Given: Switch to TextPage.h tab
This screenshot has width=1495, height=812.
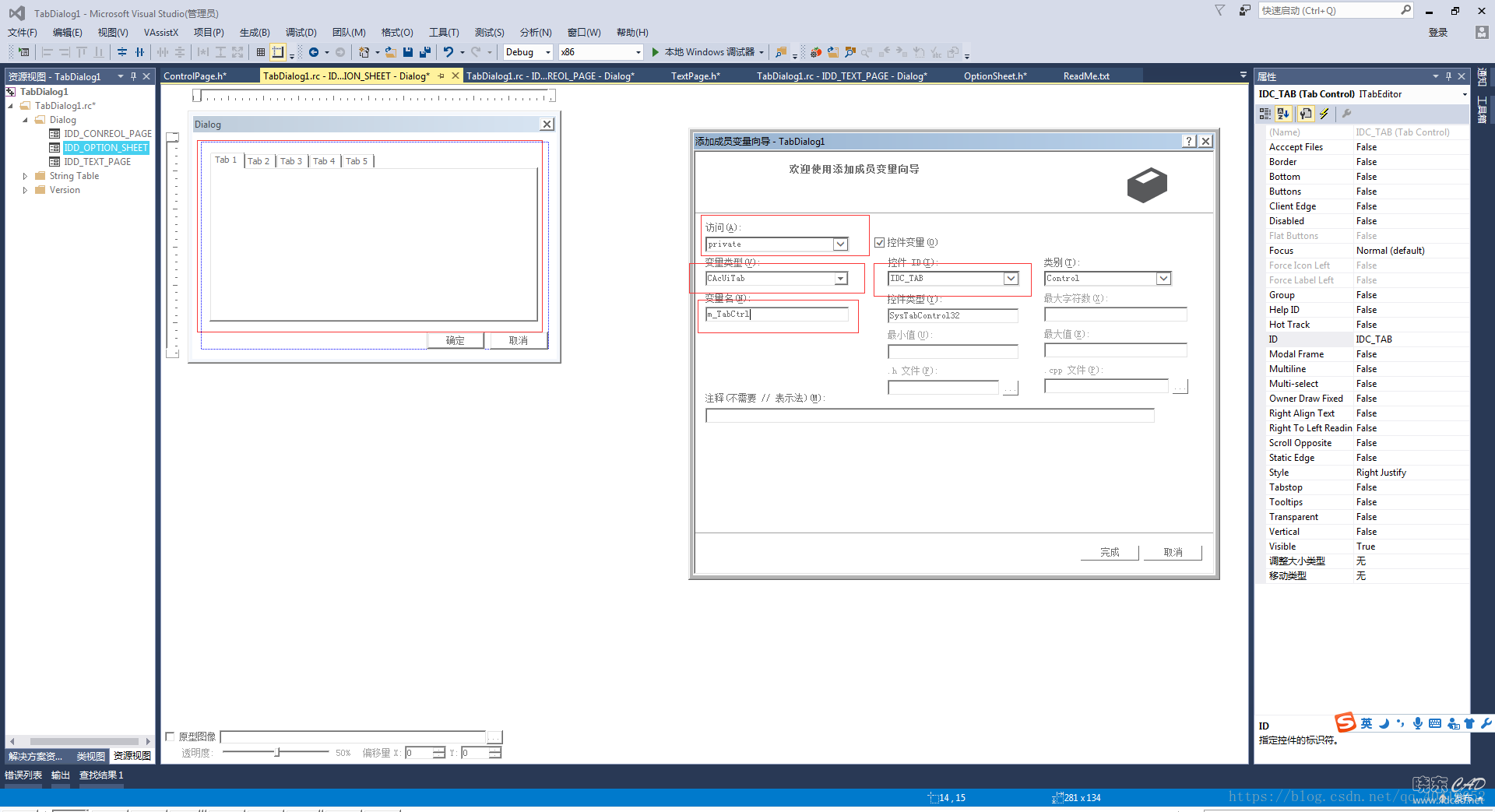Looking at the screenshot, I should pyautogui.click(x=695, y=76).
